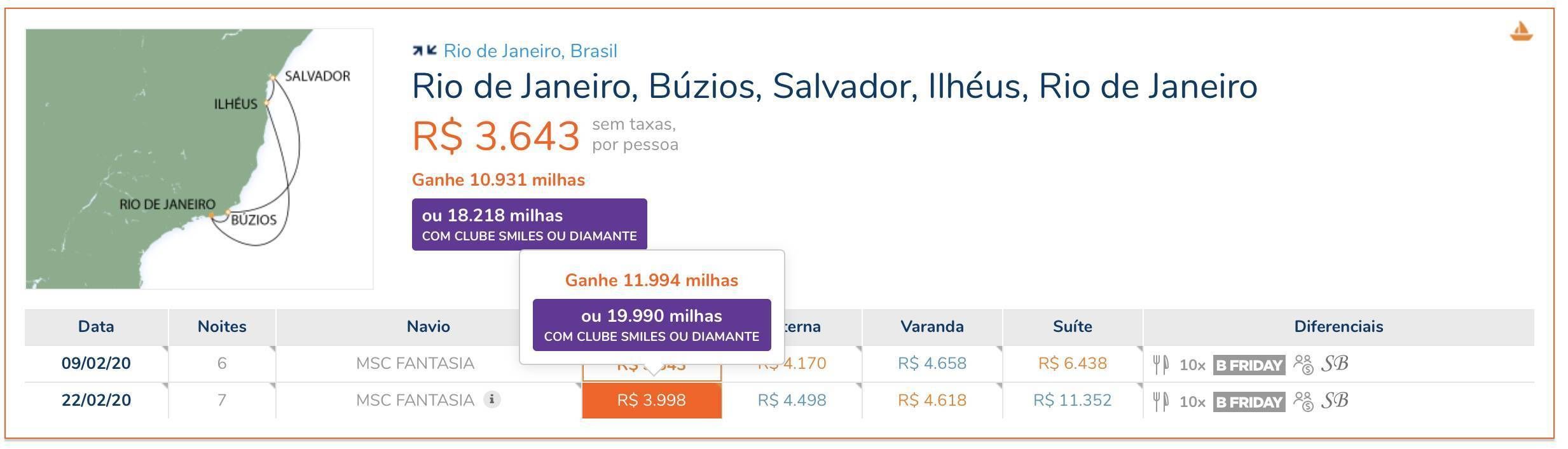Click the B FRIDAY badge for 22/02/20
The width and height of the screenshot is (1568, 449).
[1249, 402]
